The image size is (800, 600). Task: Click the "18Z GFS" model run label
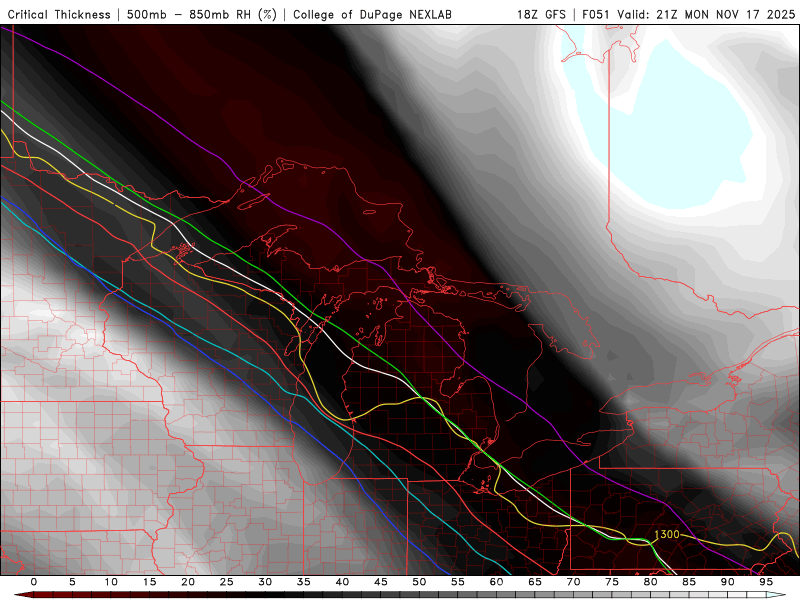point(541,14)
